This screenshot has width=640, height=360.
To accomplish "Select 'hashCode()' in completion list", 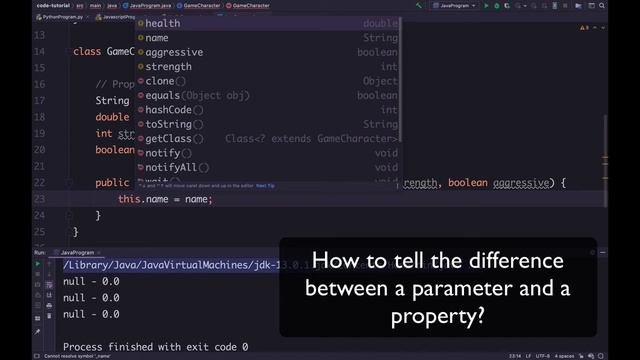I will [268, 110].
